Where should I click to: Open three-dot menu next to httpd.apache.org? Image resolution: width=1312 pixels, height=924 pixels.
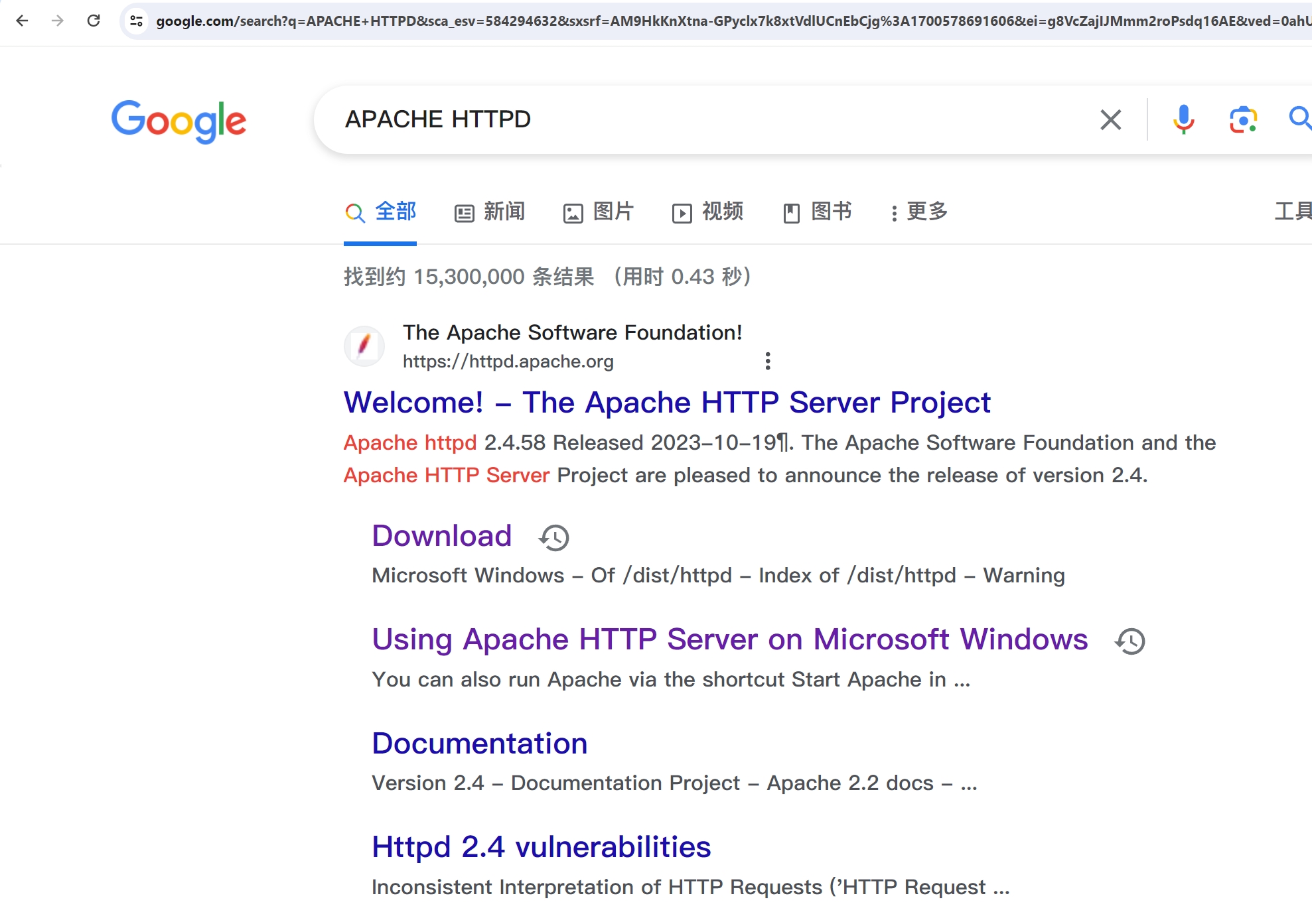[768, 361]
